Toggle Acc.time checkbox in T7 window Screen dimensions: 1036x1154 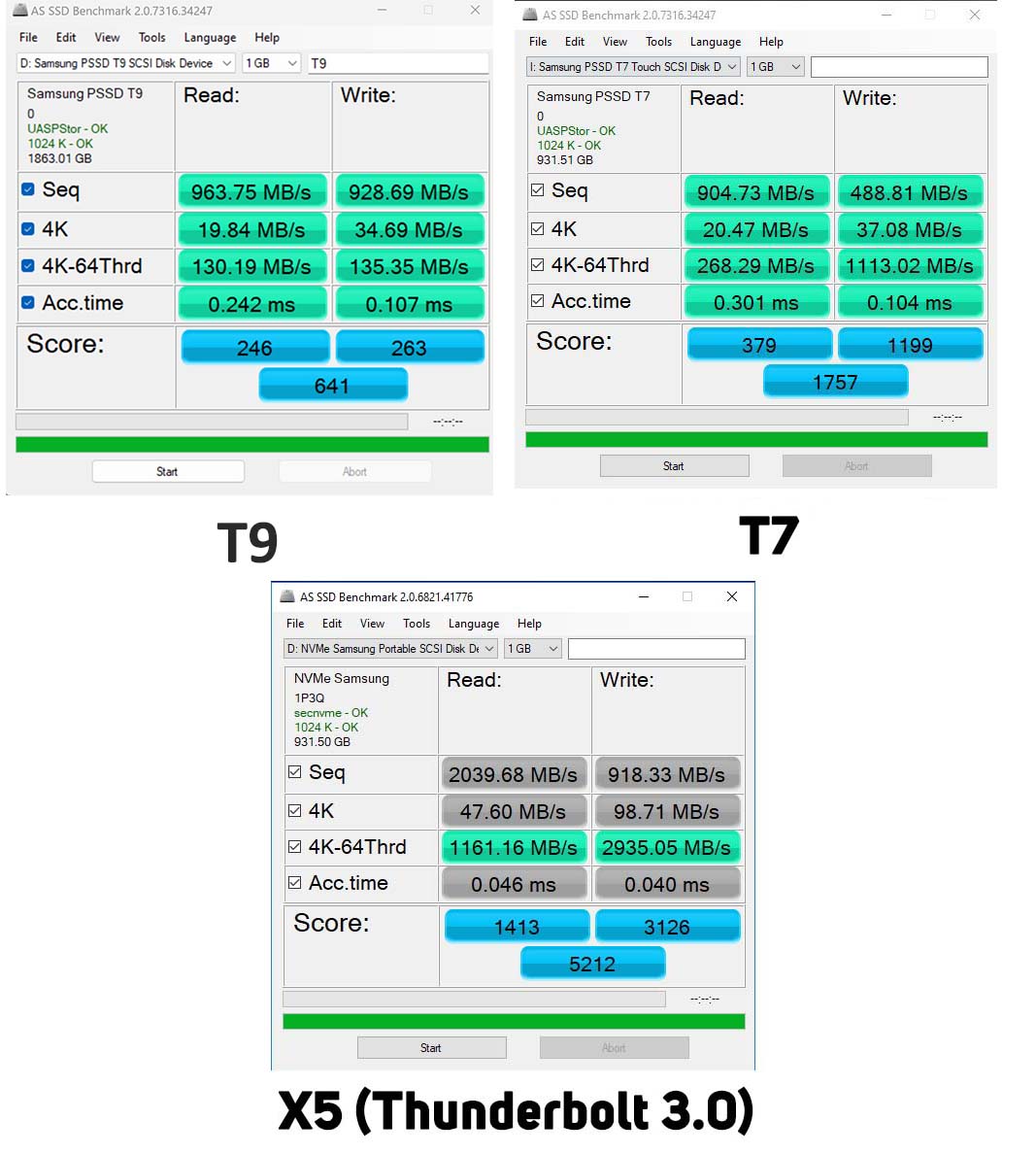point(538,301)
